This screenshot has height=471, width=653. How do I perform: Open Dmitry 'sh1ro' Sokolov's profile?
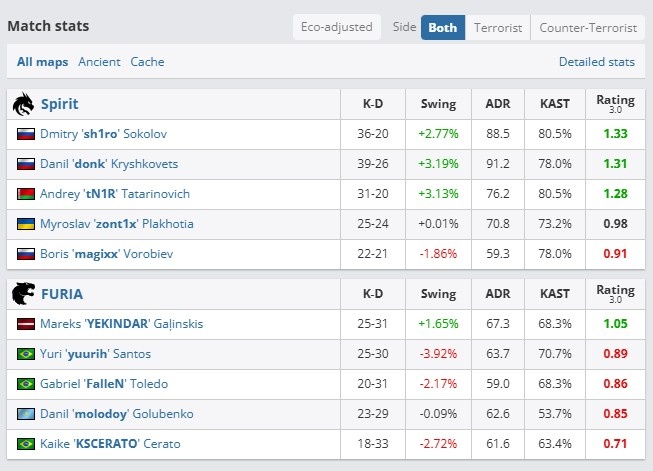tap(103, 134)
